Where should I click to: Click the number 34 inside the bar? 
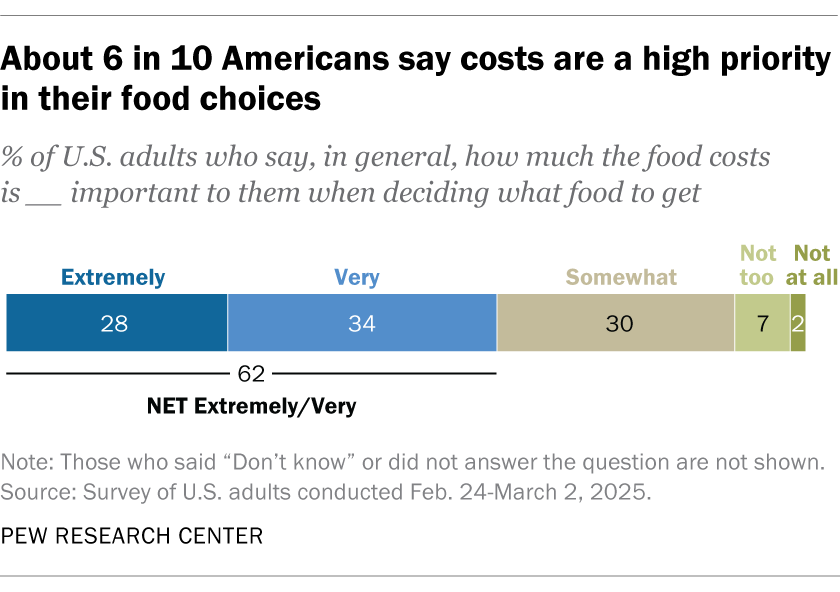point(362,323)
